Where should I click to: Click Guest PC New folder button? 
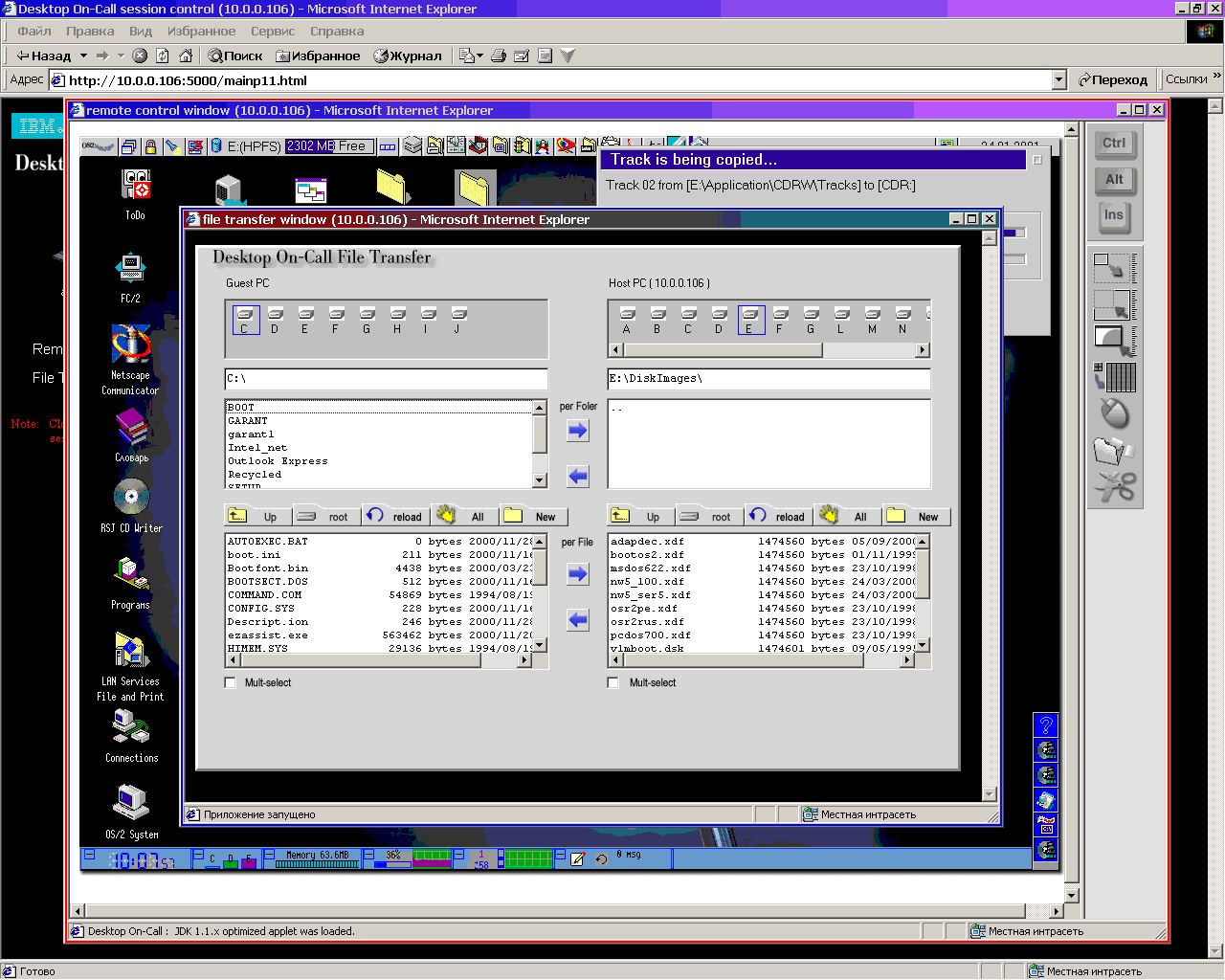click(533, 517)
